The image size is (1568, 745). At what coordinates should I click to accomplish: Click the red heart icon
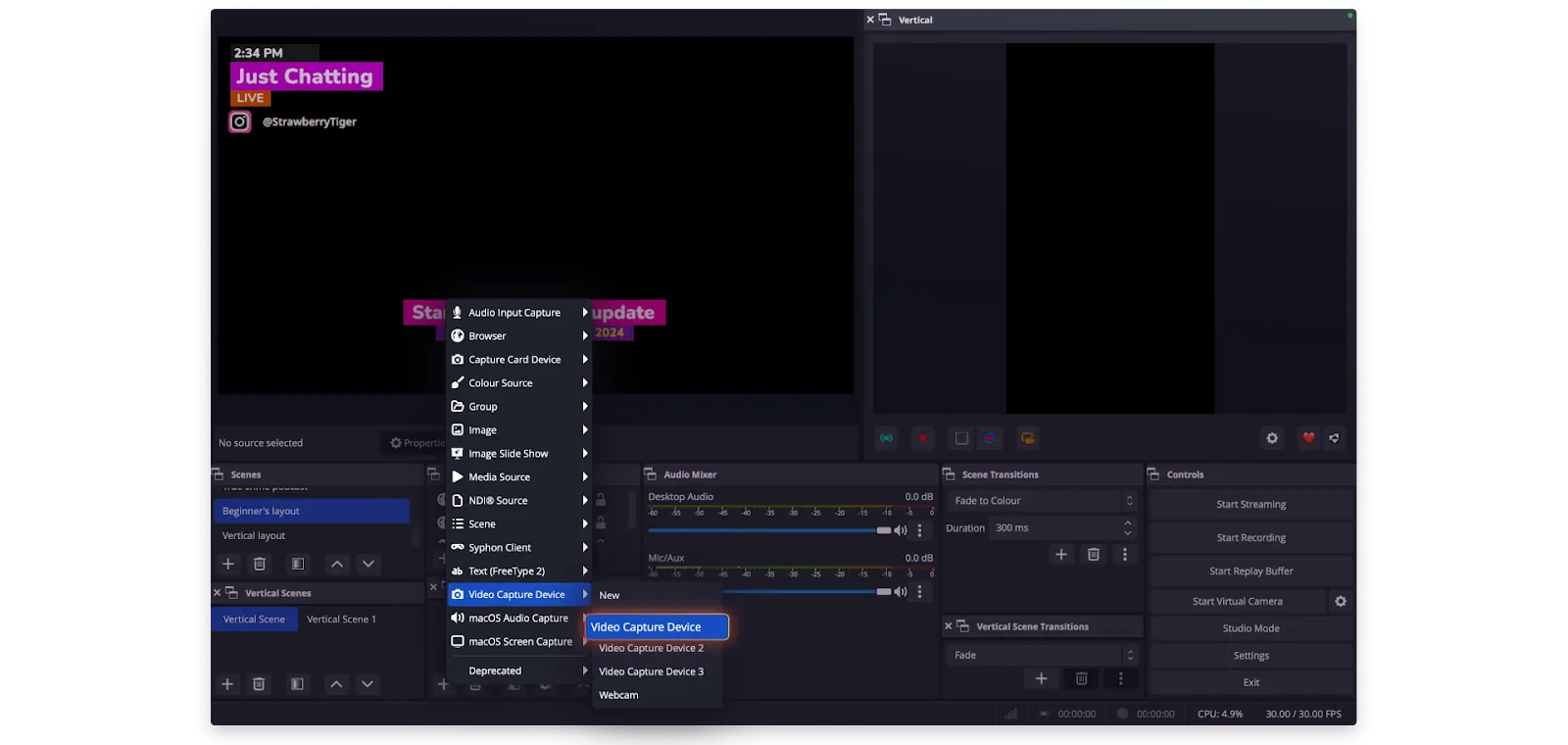[1308, 438]
